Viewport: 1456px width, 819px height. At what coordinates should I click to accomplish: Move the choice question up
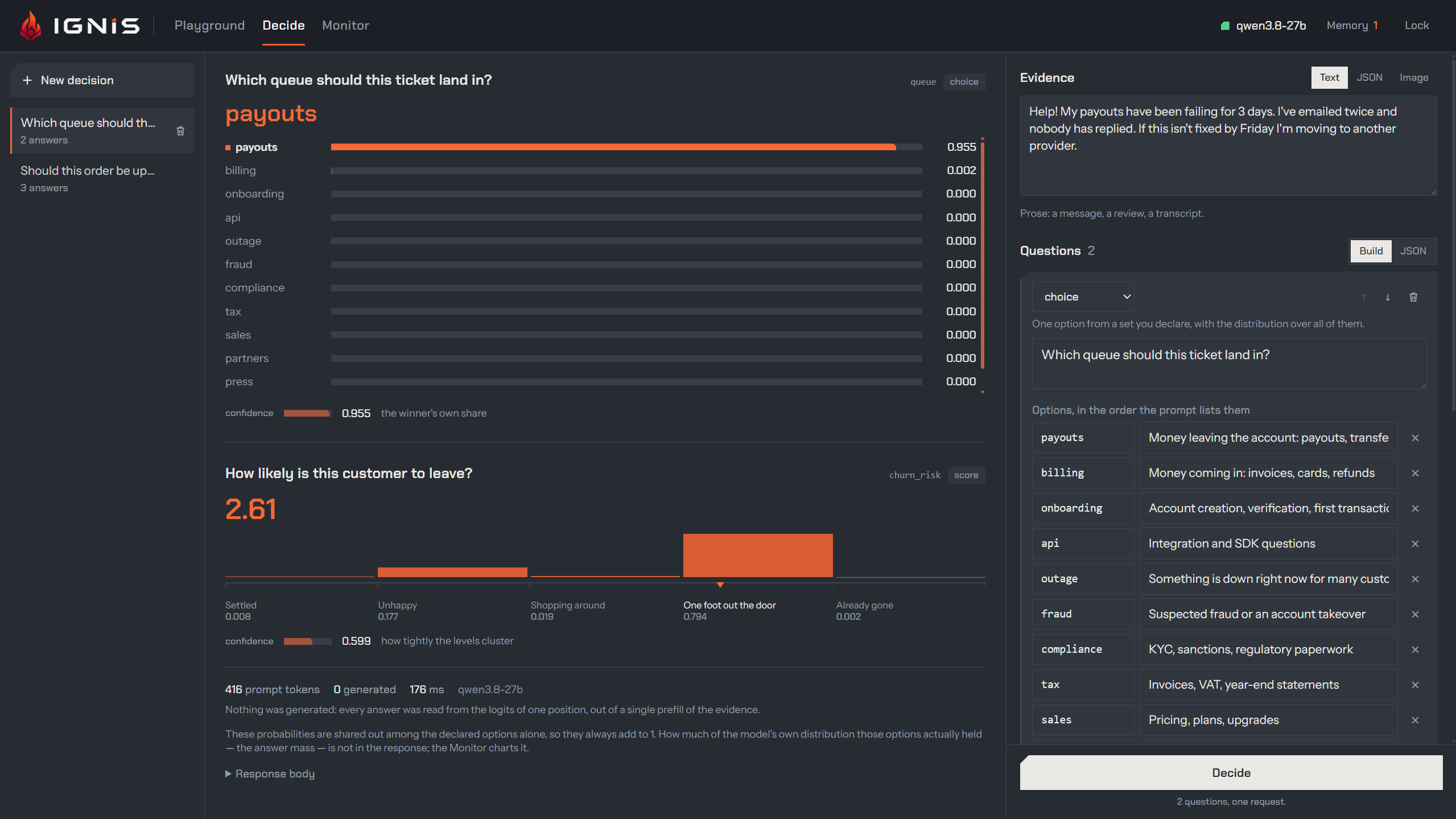(x=1364, y=297)
